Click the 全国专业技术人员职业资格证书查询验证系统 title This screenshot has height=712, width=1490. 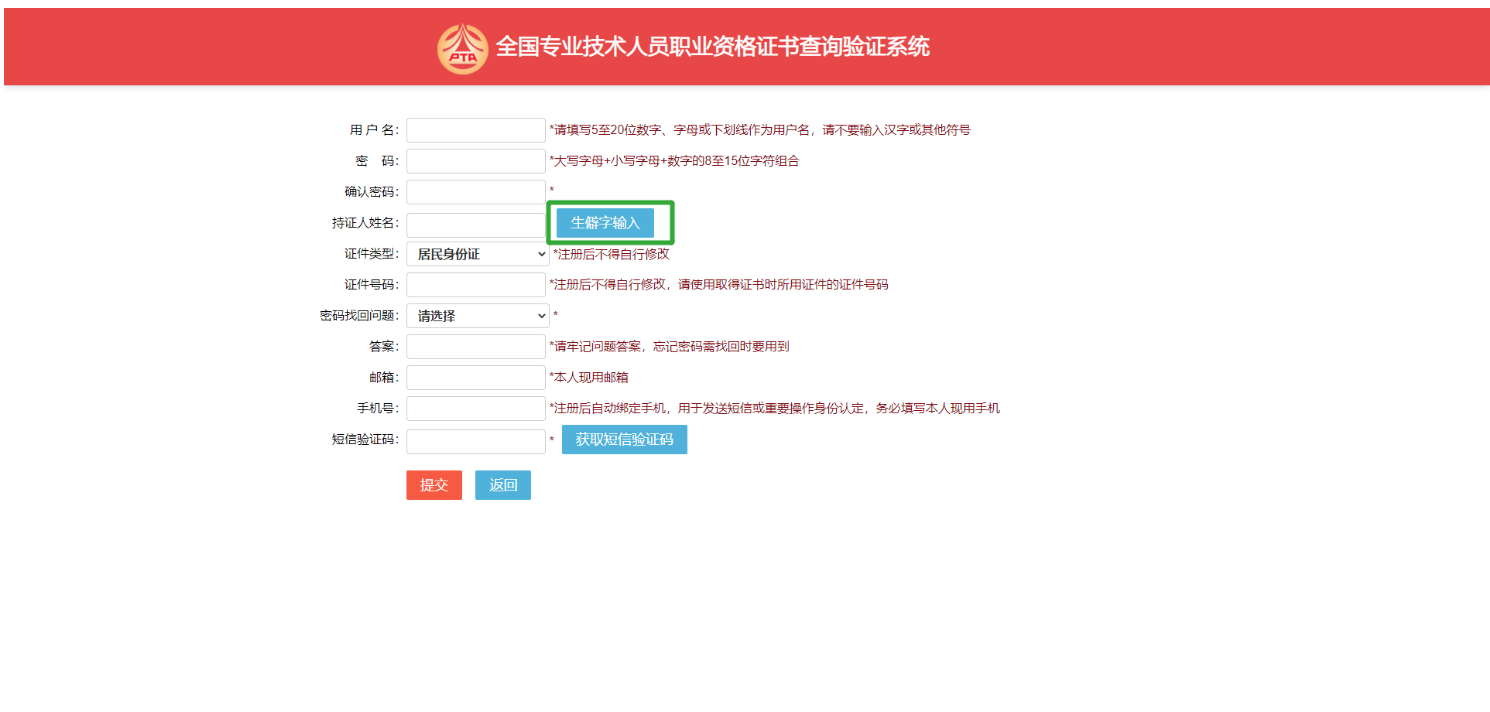(x=713, y=47)
